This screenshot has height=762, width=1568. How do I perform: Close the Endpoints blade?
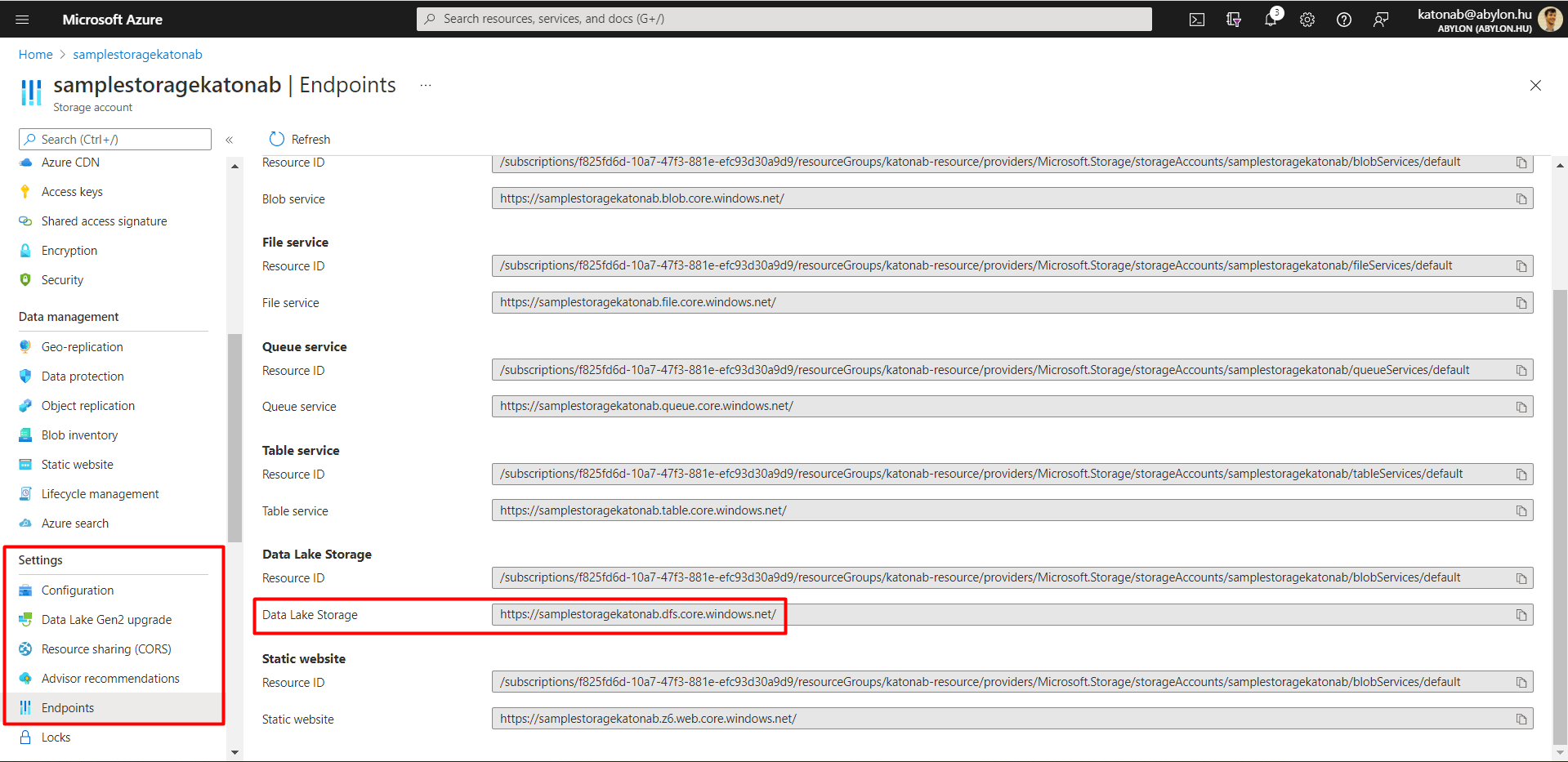[x=1535, y=85]
